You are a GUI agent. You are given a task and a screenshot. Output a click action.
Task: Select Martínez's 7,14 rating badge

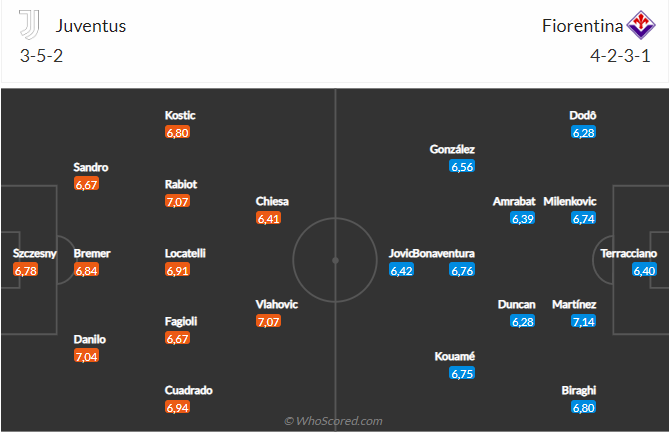point(584,322)
